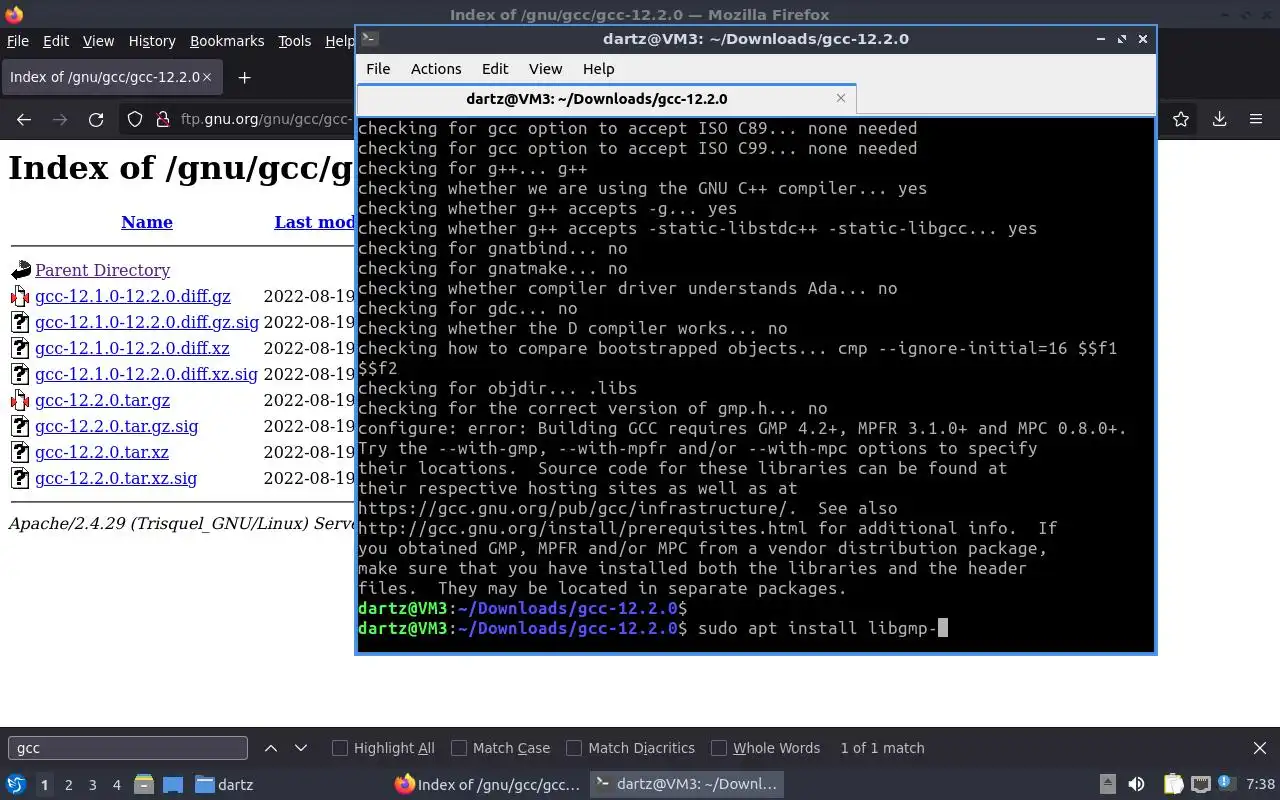Close the find bar

1260,748
